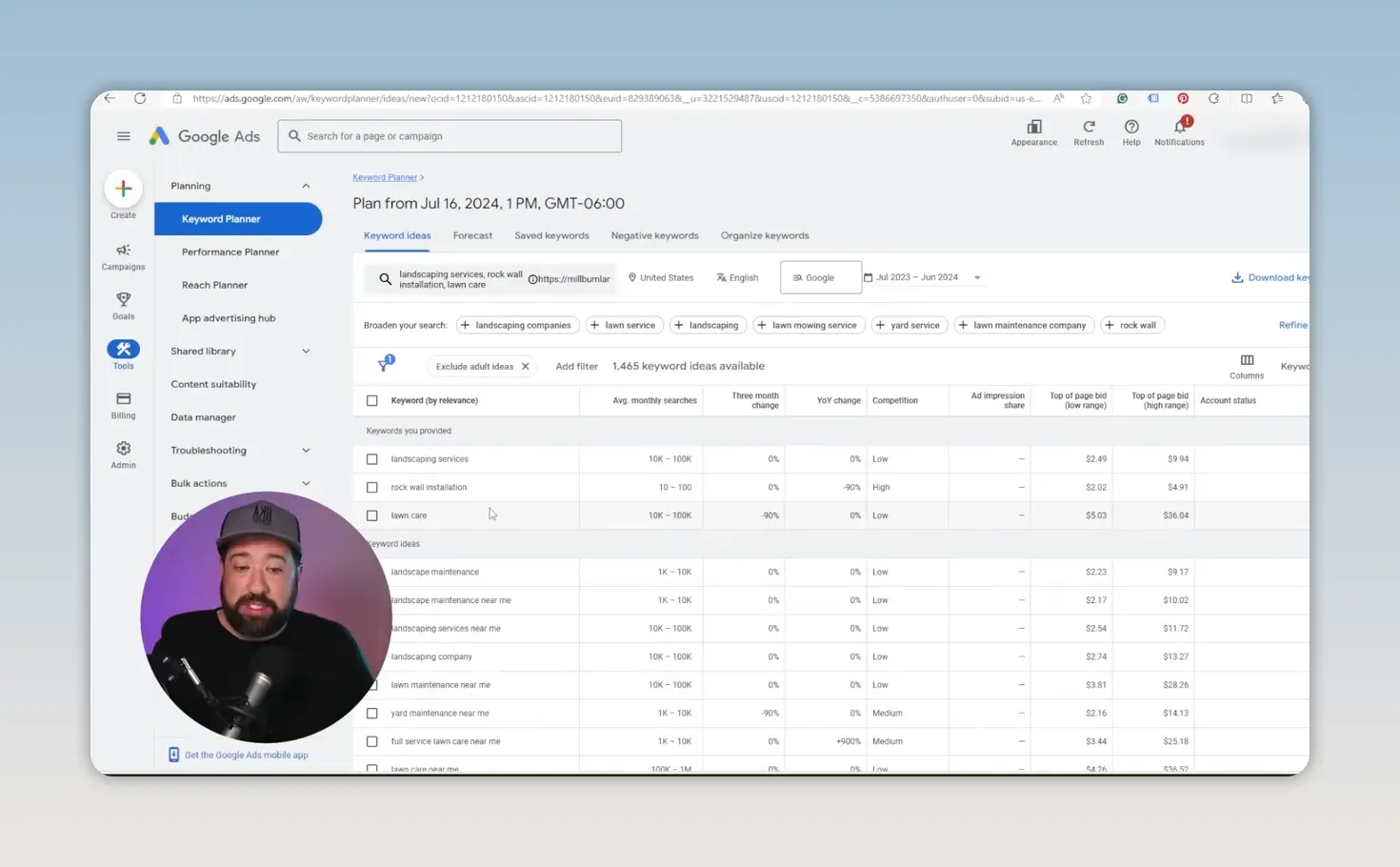Screen dimensions: 1400x867
Task: Open Data manager
Action: tap(203, 417)
